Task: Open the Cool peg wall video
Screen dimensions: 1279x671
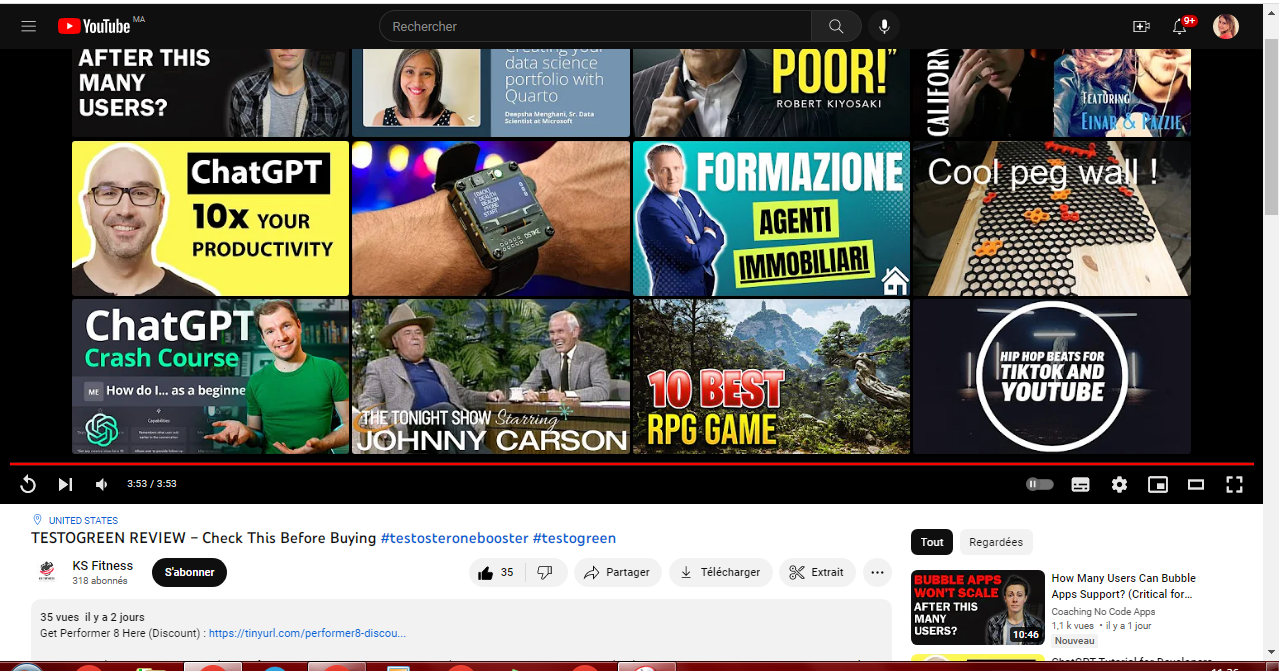Action: click(x=1051, y=218)
